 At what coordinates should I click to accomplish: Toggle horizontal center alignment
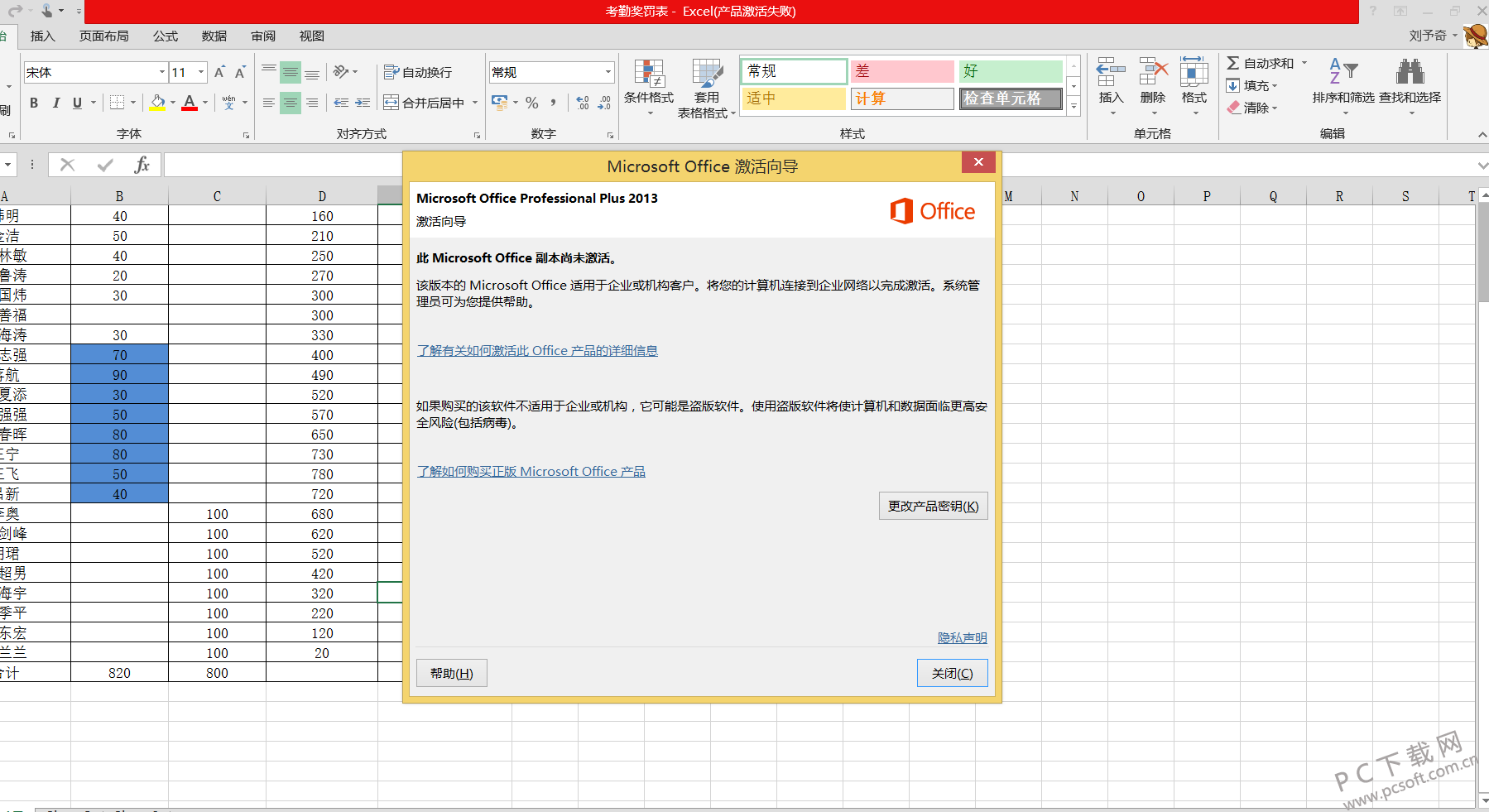[x=291, y=103]
